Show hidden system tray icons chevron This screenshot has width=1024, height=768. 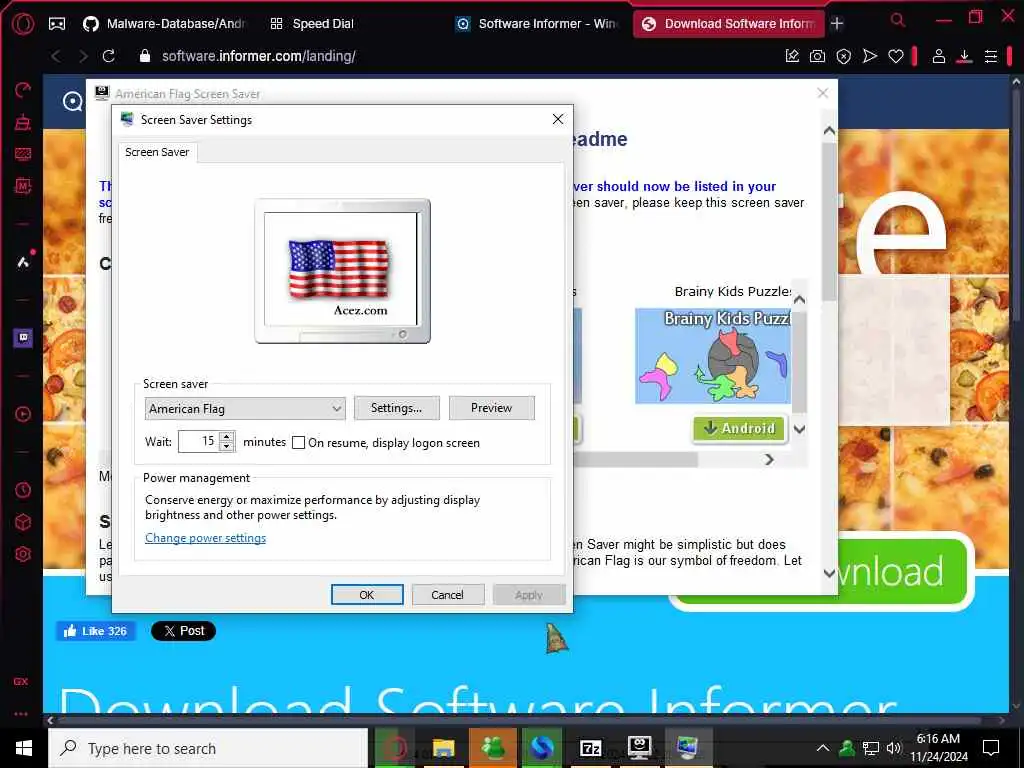coord(823,748)
